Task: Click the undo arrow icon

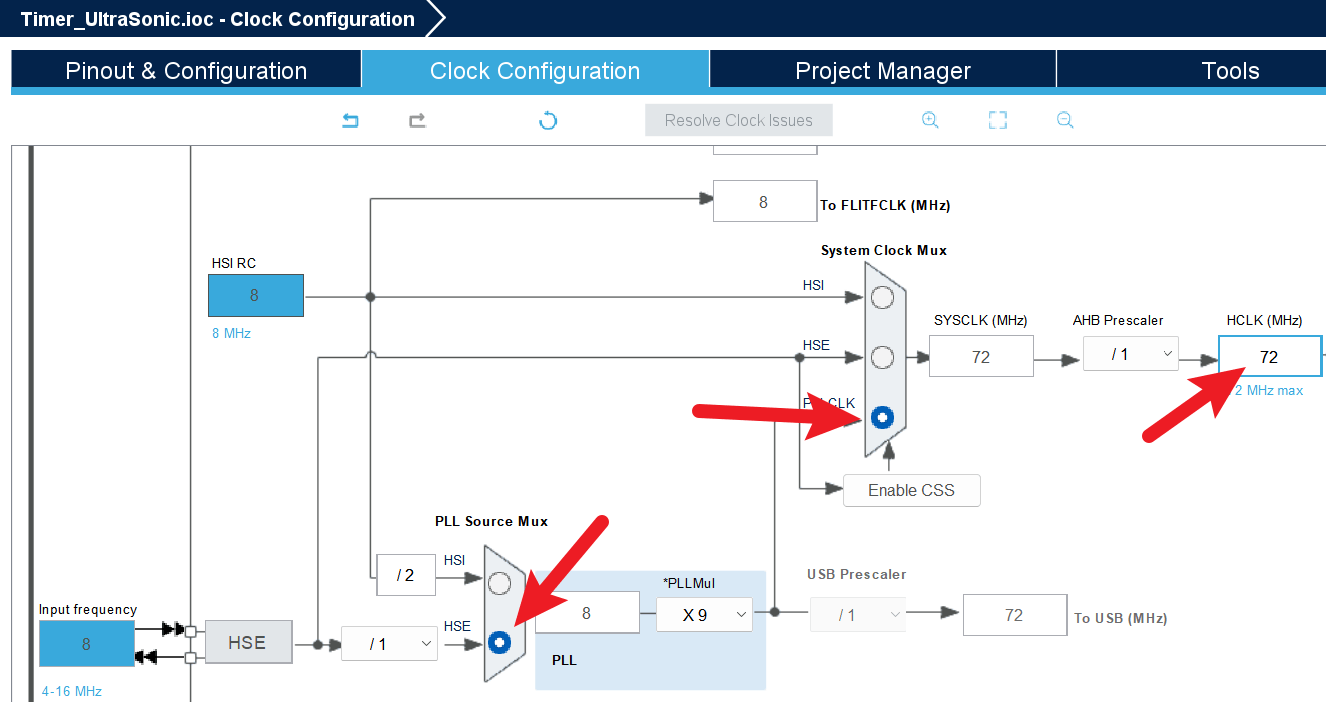Action: (x=350, y=121)
